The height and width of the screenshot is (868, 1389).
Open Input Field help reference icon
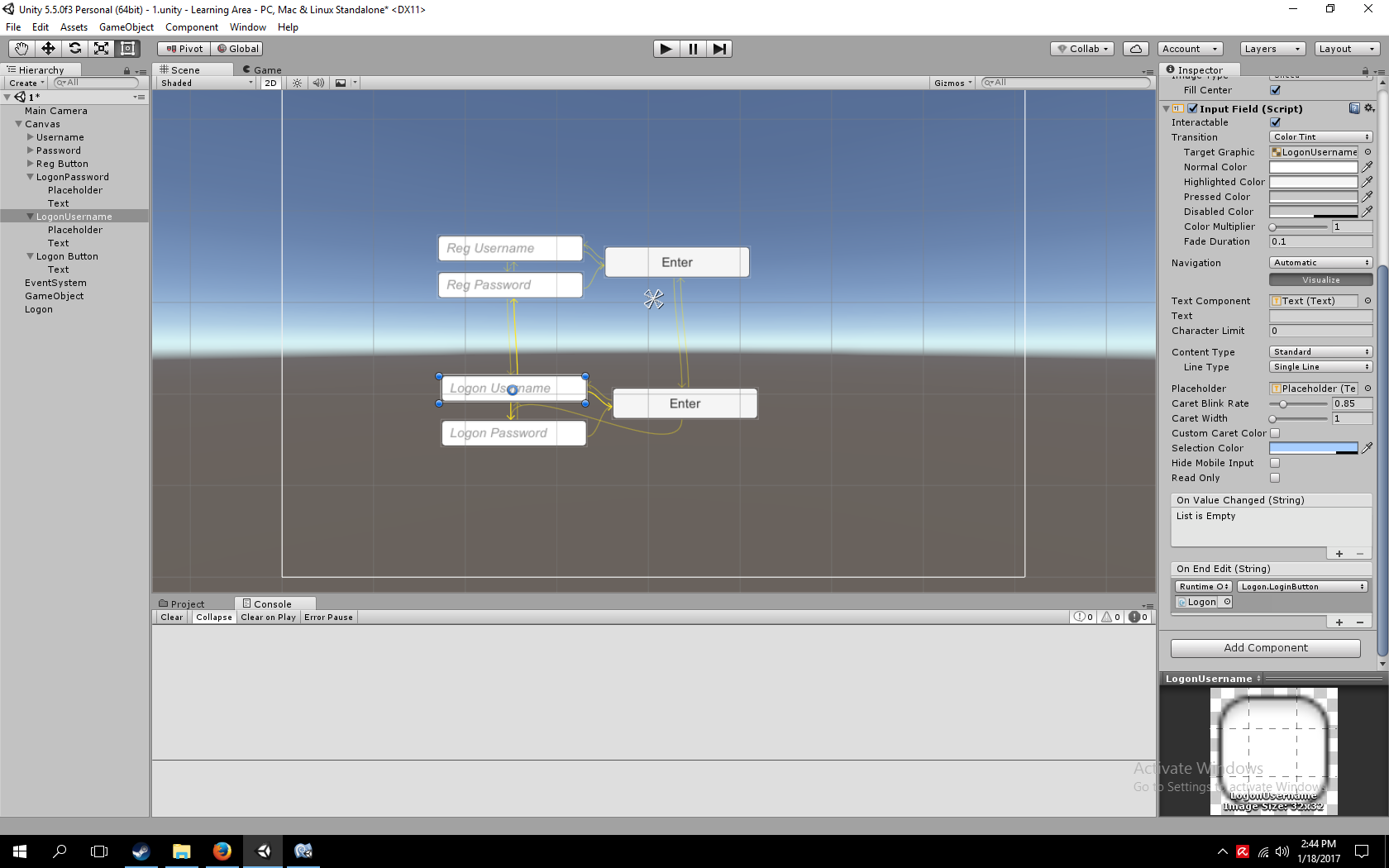click(1354, 108)
